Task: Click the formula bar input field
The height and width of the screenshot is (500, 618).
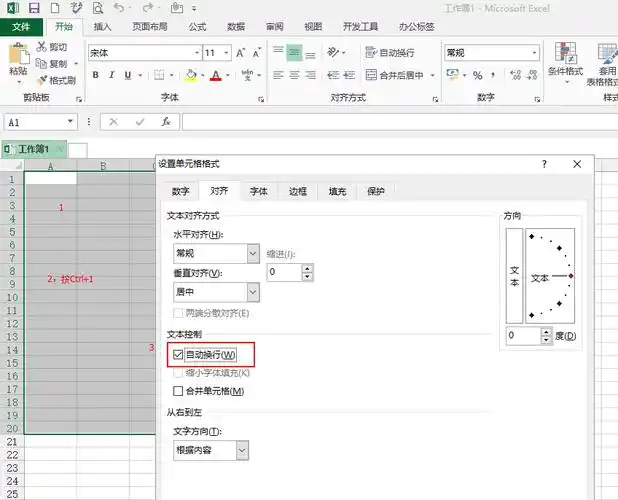Action: [x=400, y=122]
